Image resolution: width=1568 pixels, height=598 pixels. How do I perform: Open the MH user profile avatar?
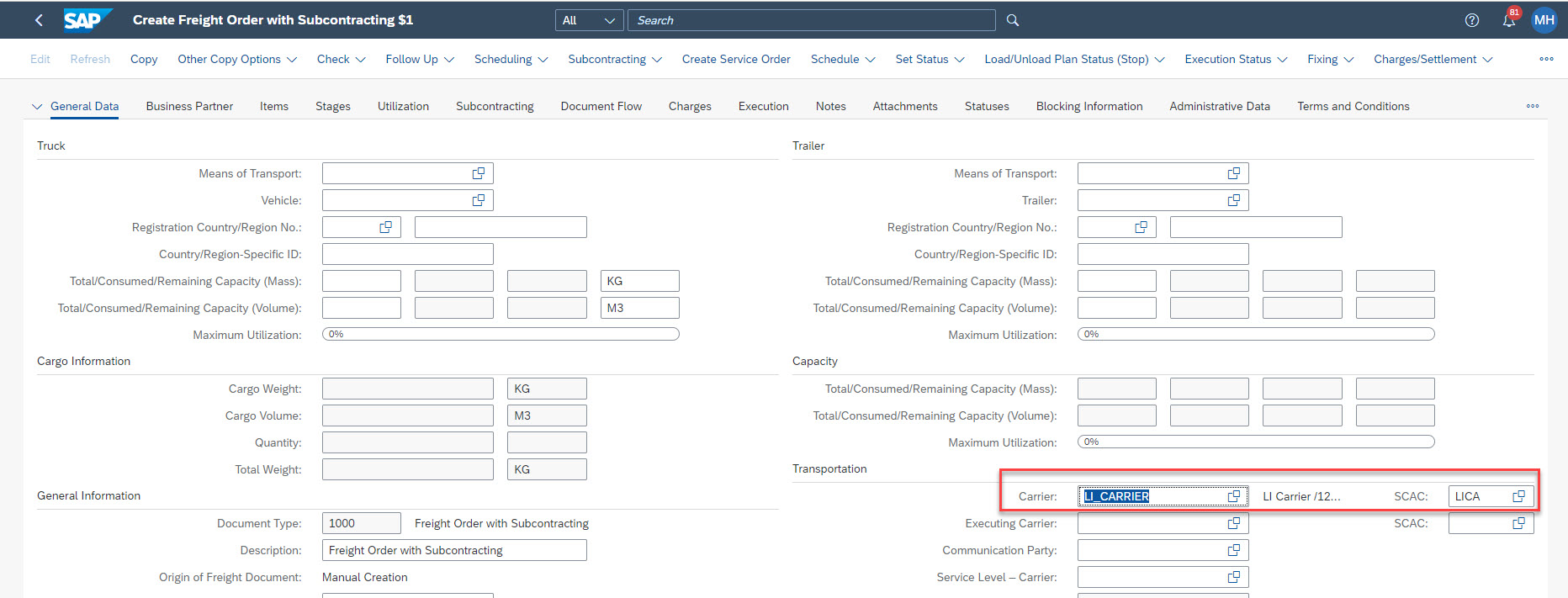pos(1544,20)
